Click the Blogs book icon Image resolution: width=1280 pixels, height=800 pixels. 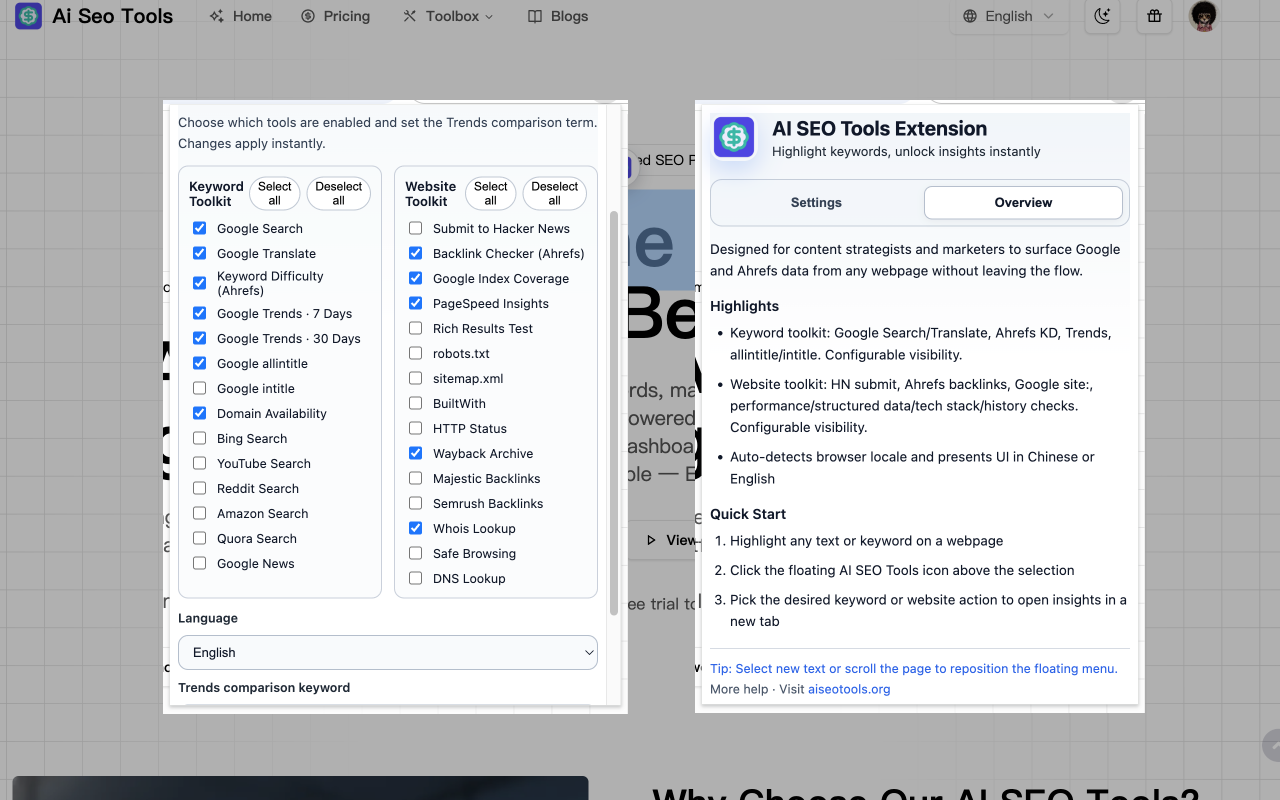535,16
